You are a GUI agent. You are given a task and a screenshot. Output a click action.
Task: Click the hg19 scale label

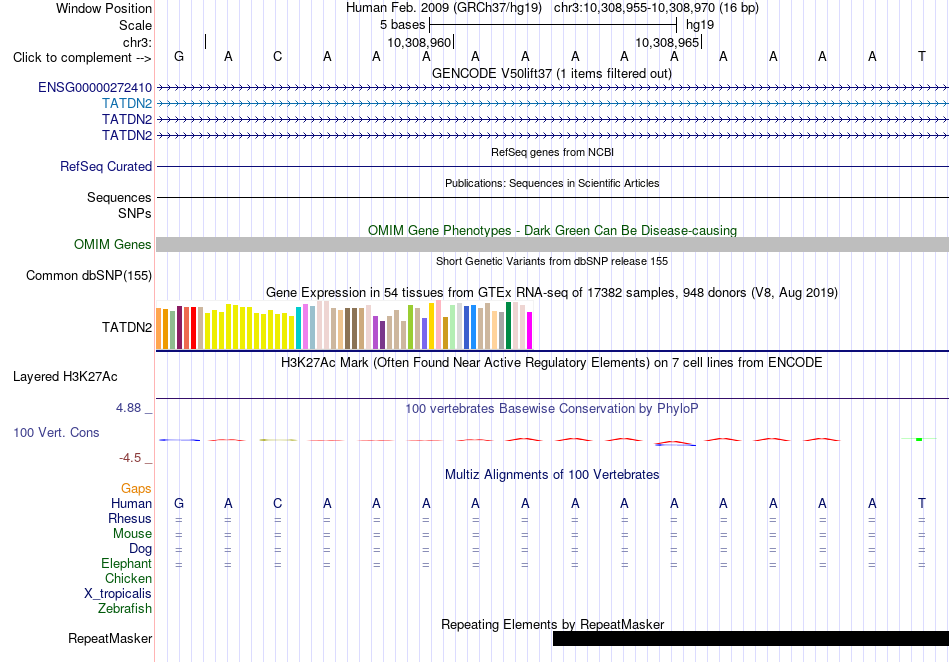click(700, 25)
